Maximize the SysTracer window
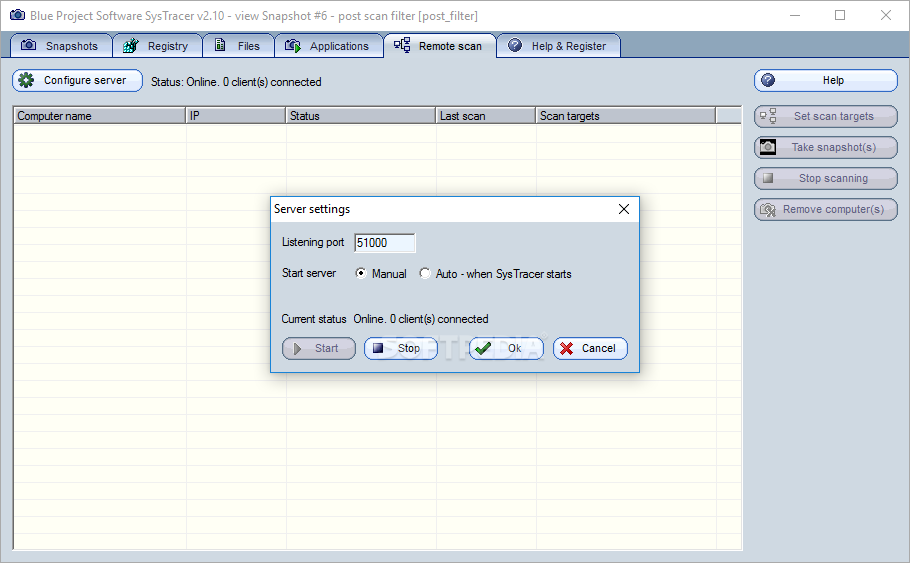Viewport: 910px width, 563px height. [x=840, y=16]
